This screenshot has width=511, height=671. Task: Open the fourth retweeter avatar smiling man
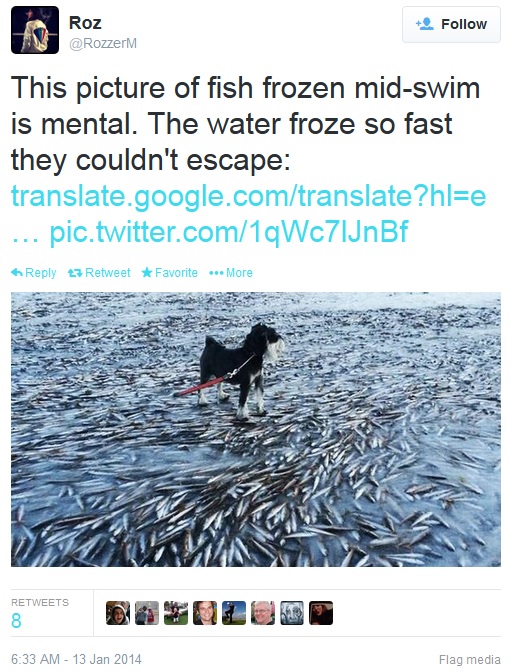(x=205, y=613)
